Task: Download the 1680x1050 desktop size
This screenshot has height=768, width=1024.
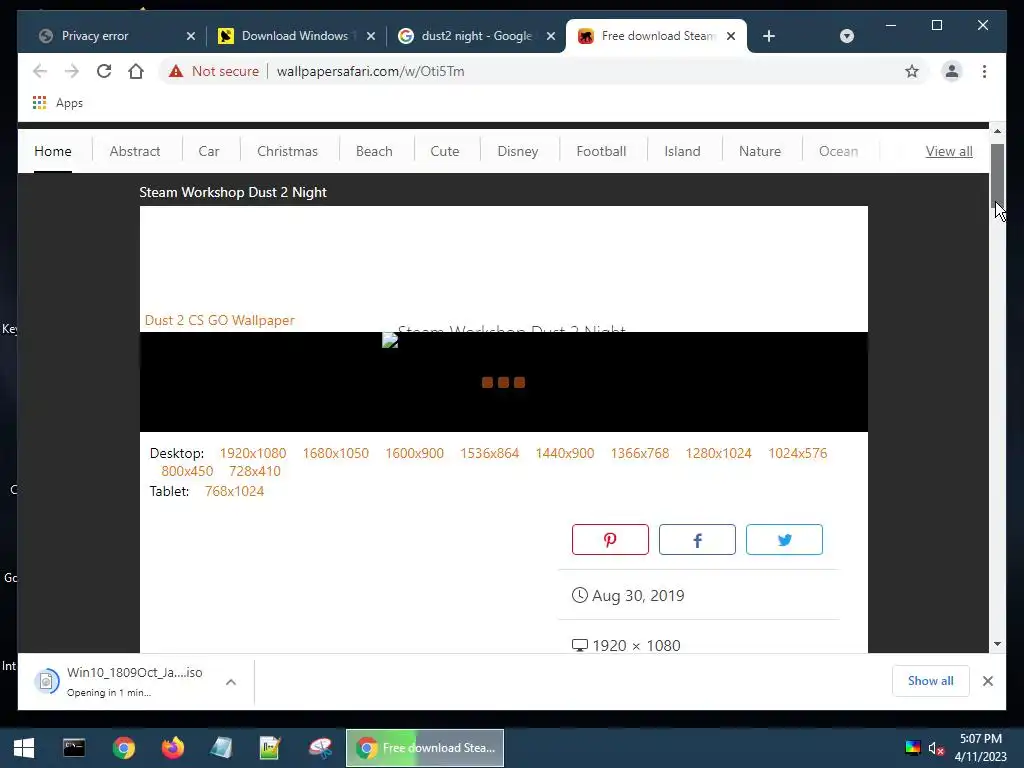Action: (x=336, y=453)
